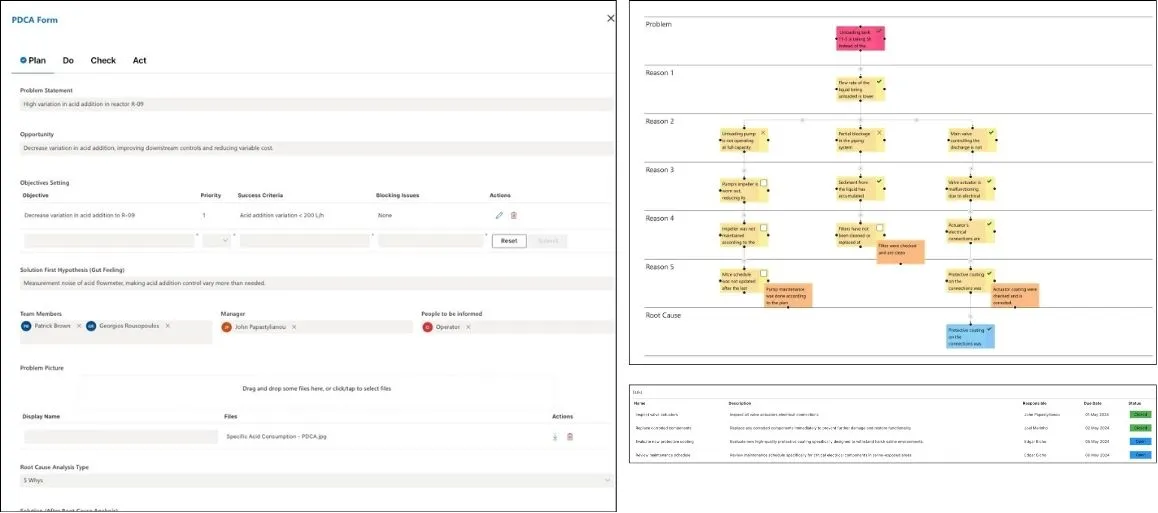Check the box on 'Filters have not been cleaned' note
The width and height of the screenshot is (1158, 513).
tap(880, 229)
